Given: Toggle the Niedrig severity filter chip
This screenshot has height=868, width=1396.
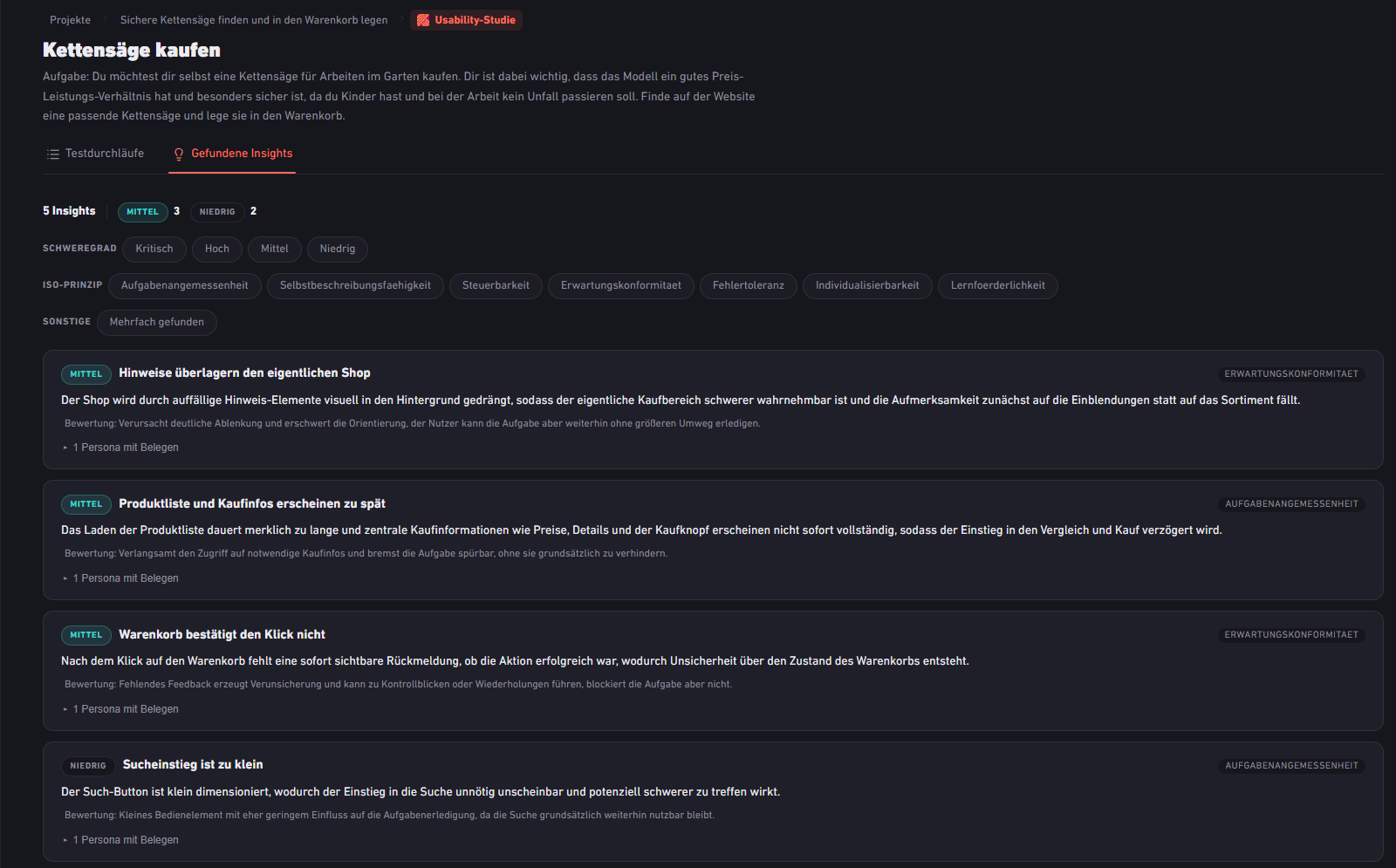Looking at the screenshot, I should 338,249.
